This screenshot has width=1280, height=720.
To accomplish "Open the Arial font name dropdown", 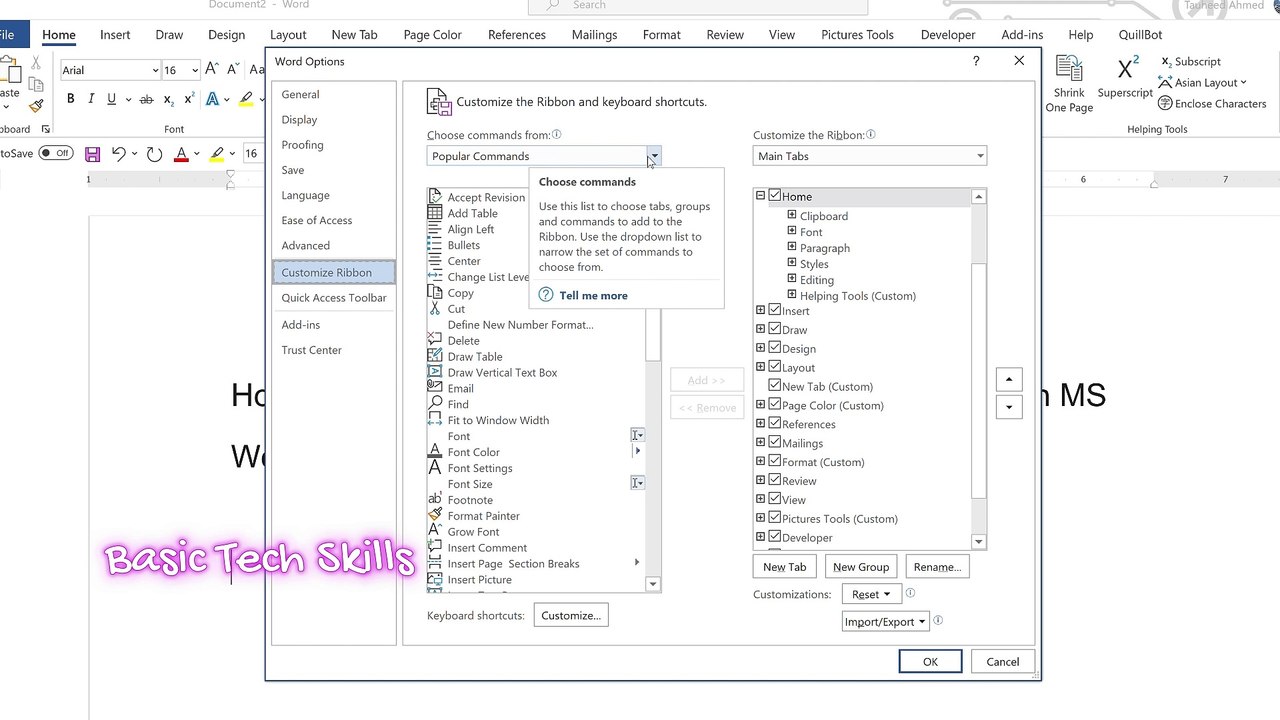I will [155, 70].
